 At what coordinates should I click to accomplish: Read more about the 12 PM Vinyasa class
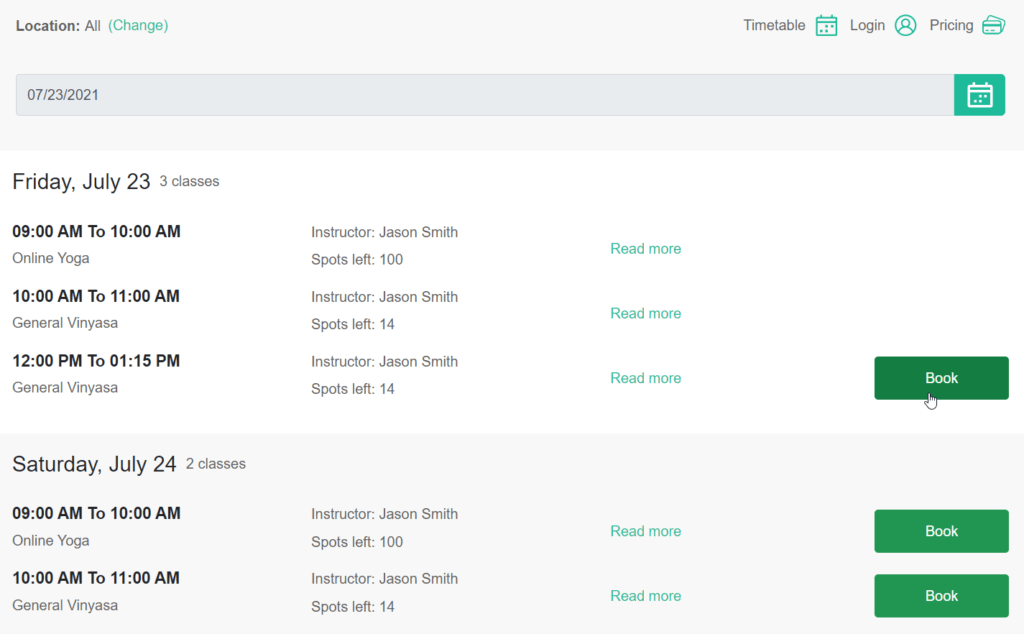tap(645, 378)
